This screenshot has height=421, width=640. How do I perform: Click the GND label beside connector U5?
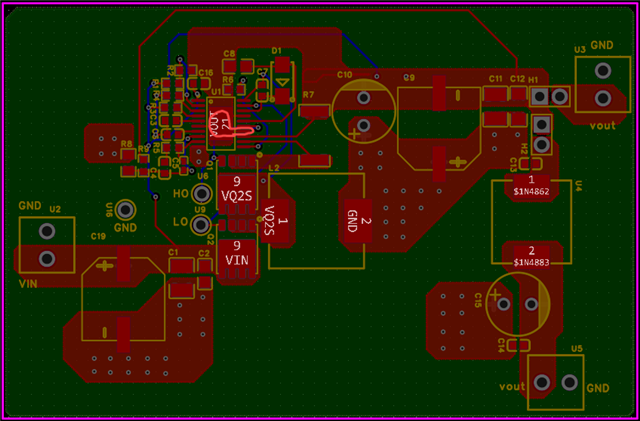click(598, 388)
